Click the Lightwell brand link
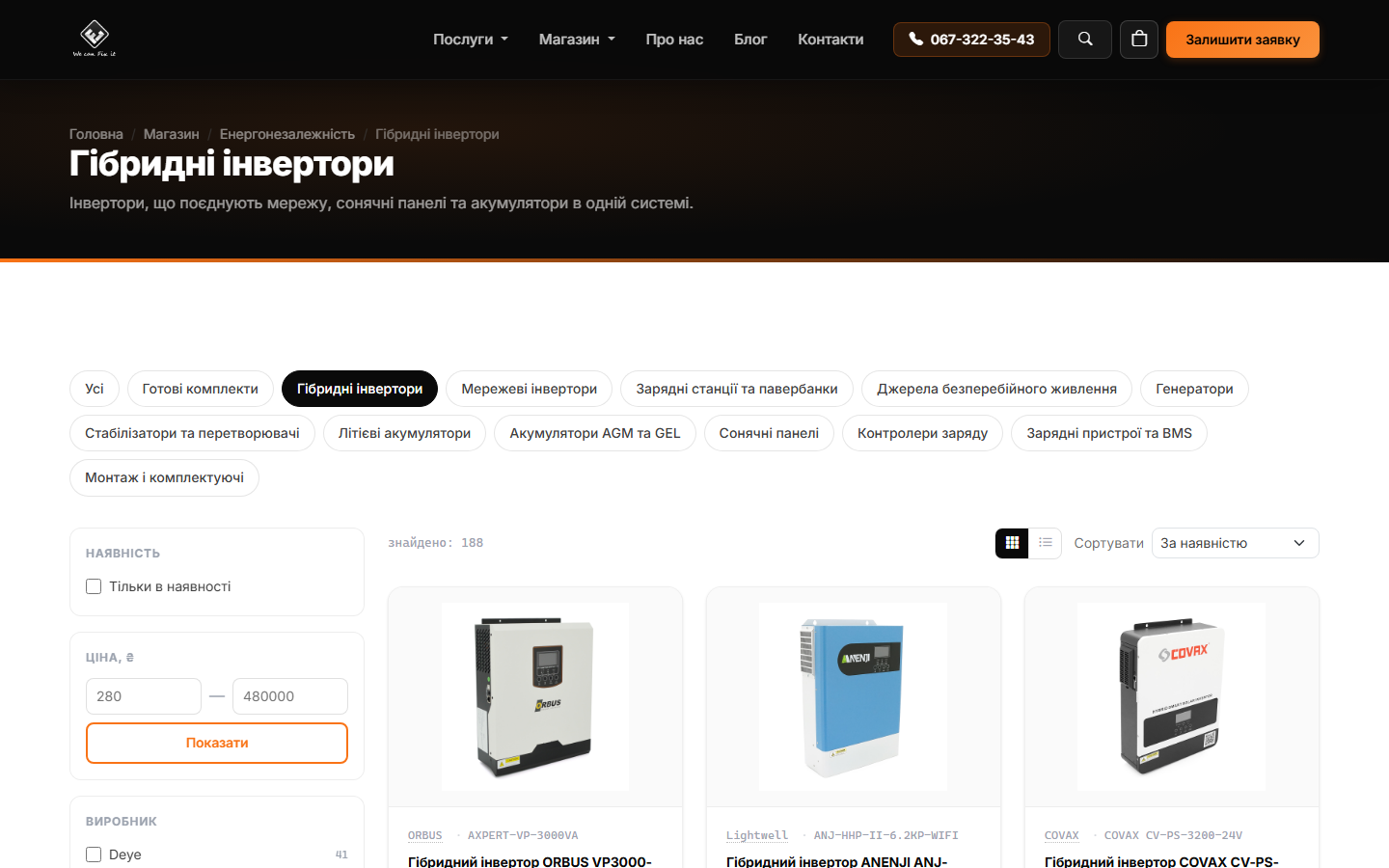This screenshot has width=1389, height=868. click(x=757, y=835)
